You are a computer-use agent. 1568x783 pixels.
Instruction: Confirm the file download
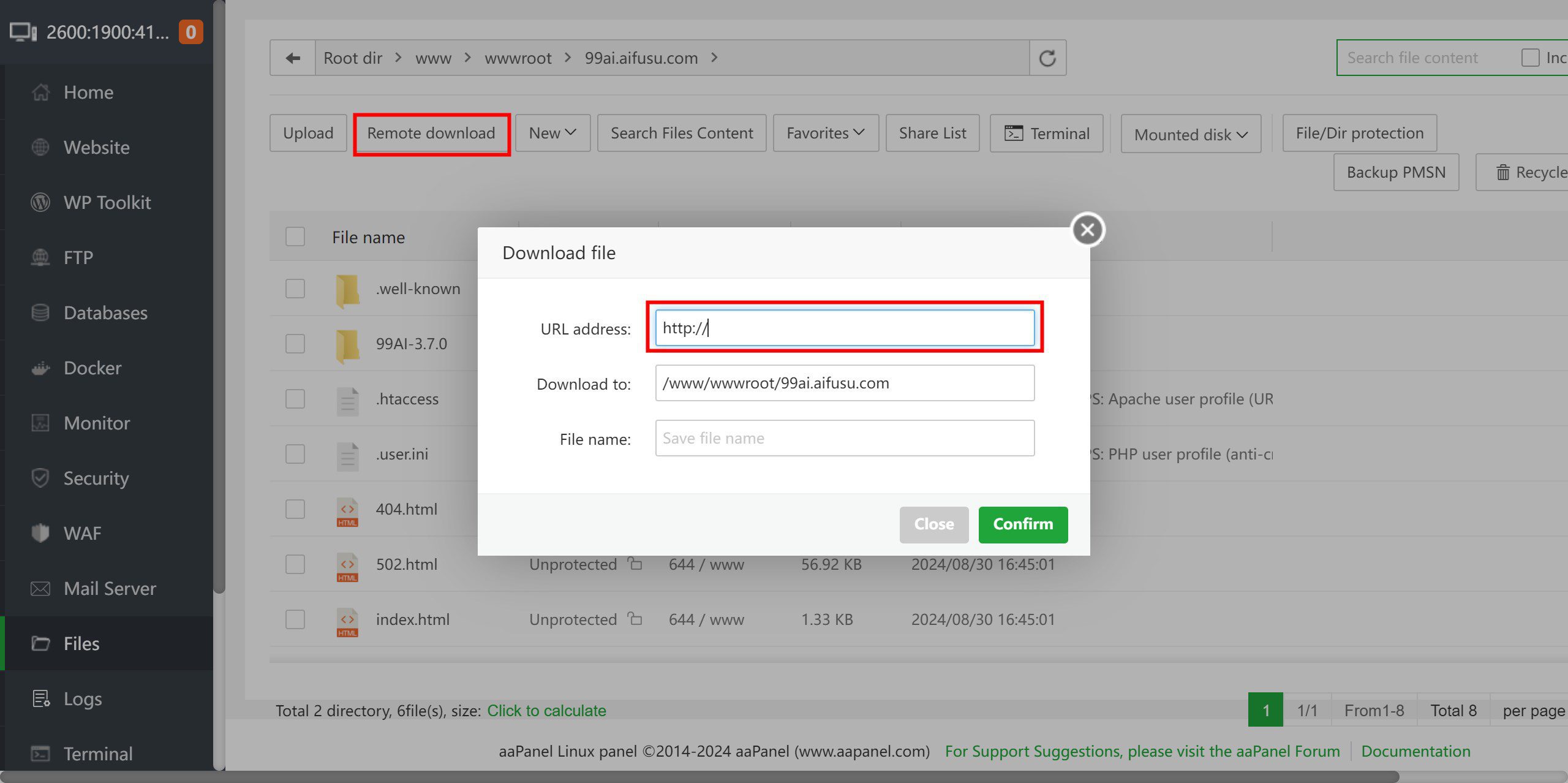click(x=1023, y=524)
